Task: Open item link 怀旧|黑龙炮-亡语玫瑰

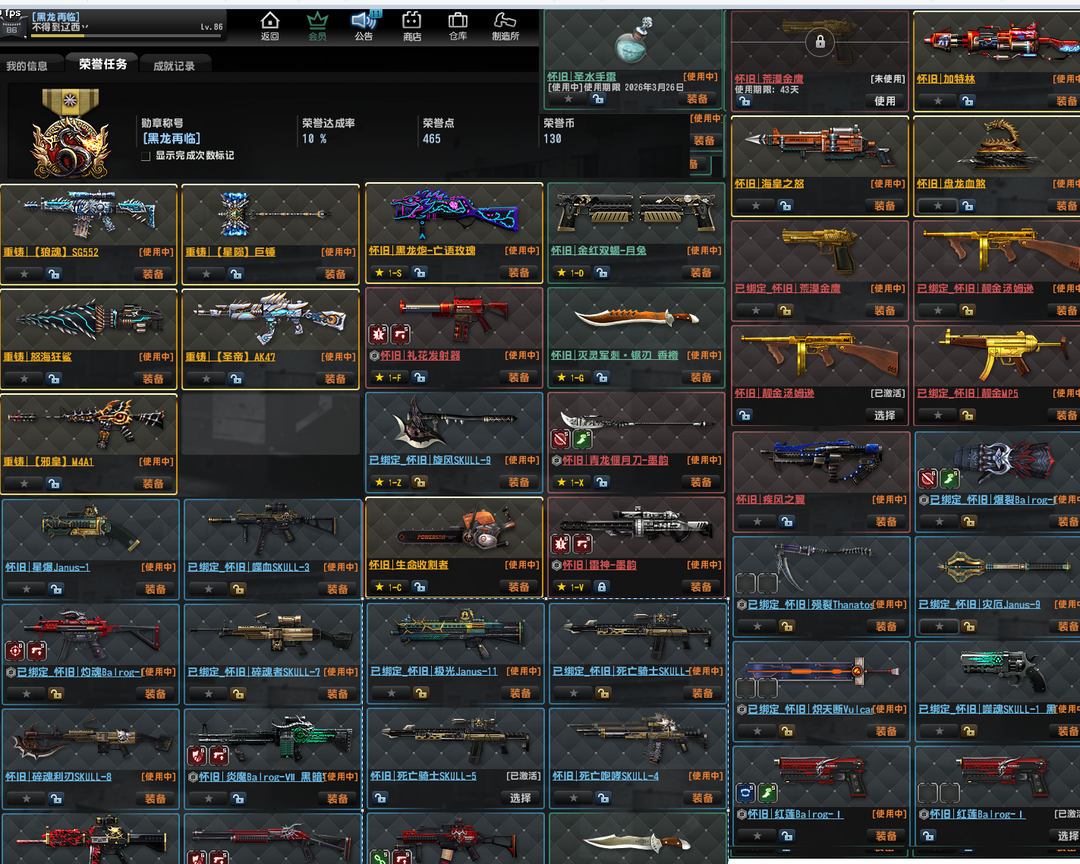Action: click(x=422, y=251)
